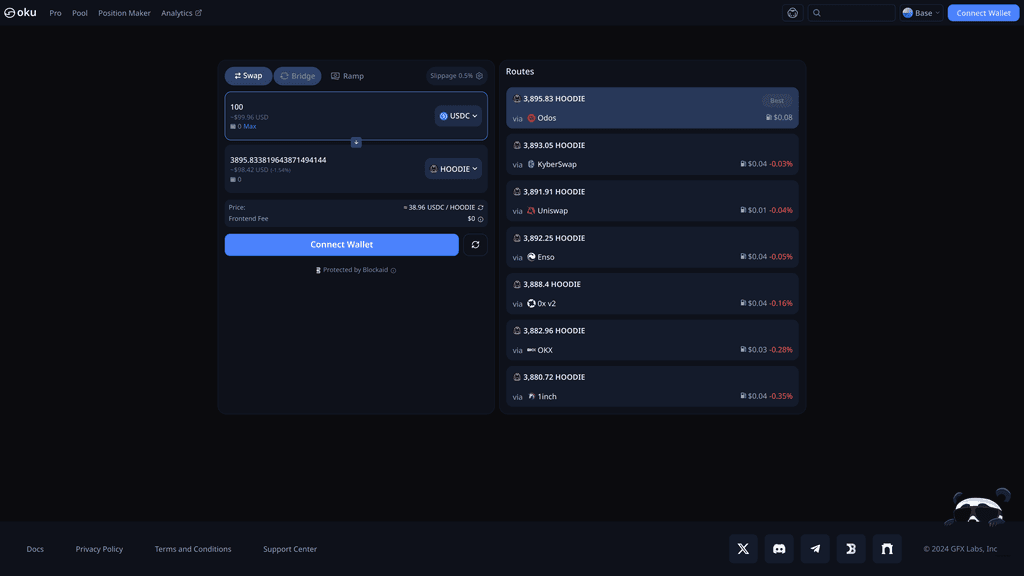This screenshot has width=1024, height=576.
Task: Click the panda mascot chat icon
Action: pos(978,507)
